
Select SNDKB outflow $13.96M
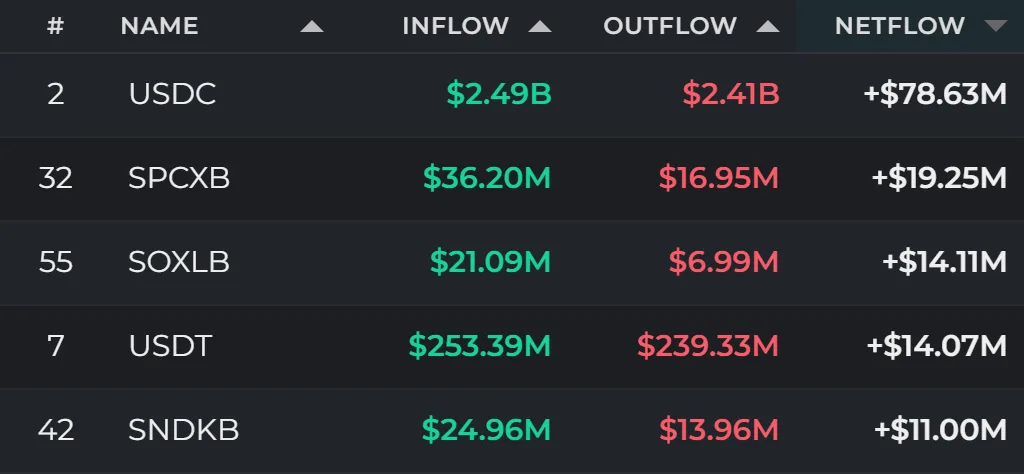click(x=719, y=430)
